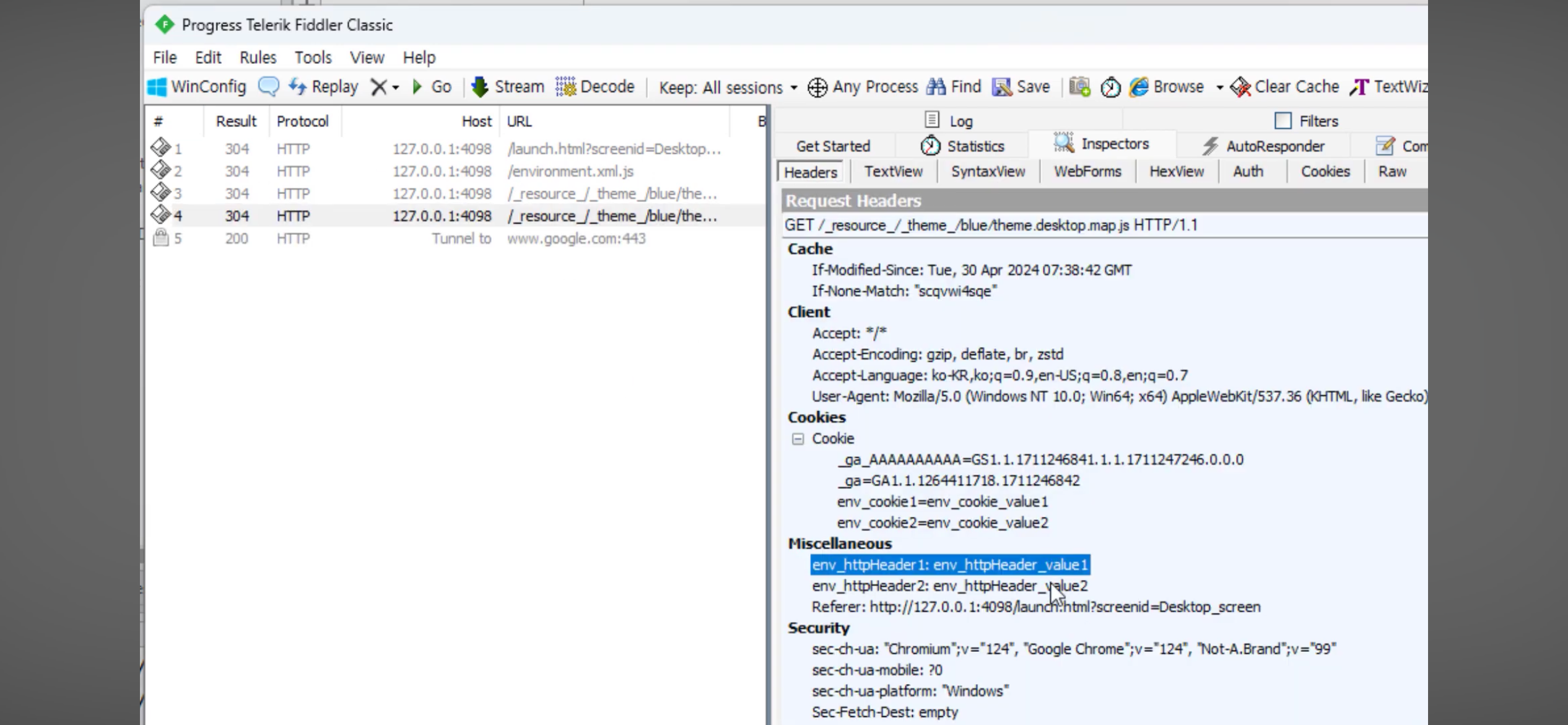The width and height of the screenshot is (1568, 725).
Task: Open Find sessions binoculars icon
Action: [936, 87]
